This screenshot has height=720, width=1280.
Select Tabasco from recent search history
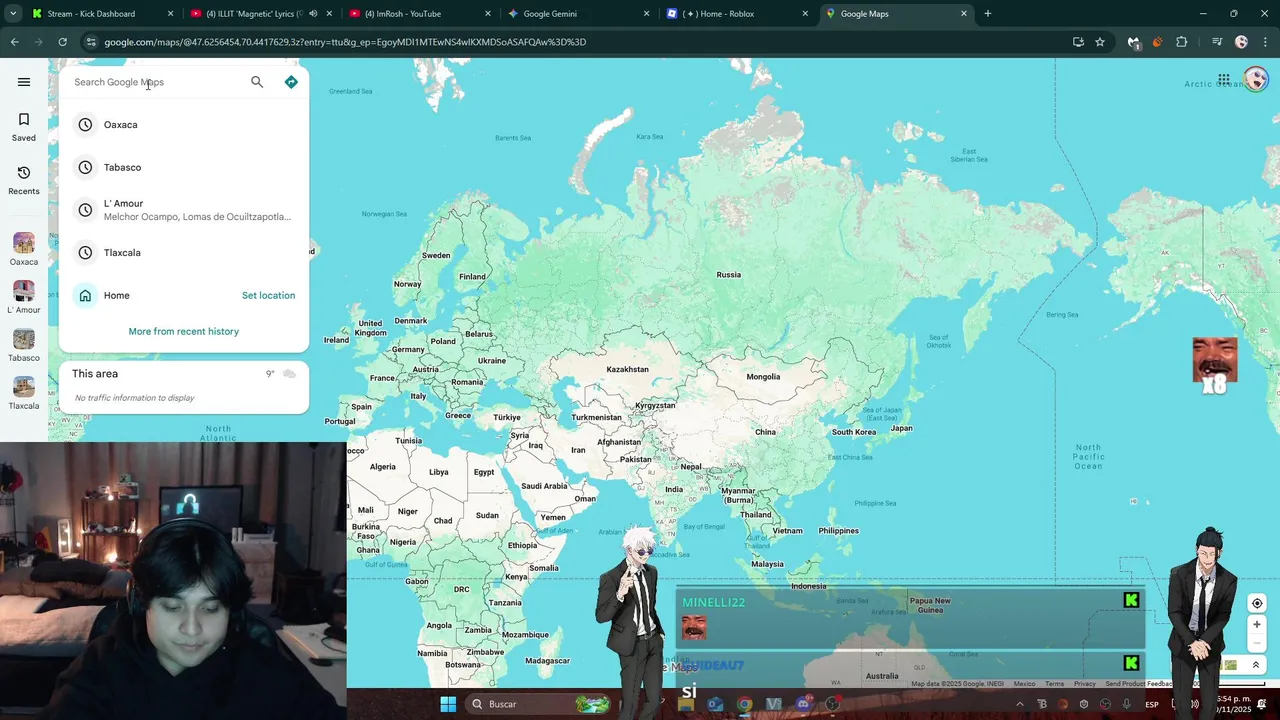184,167
